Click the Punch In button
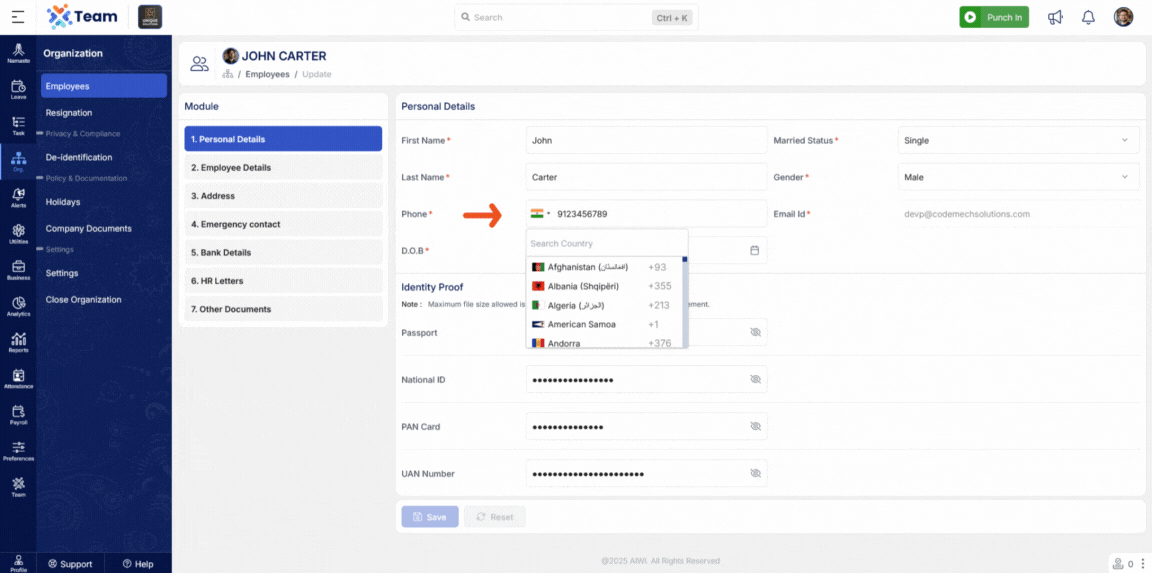The height and width of the screenshot is (573, 1152). tap(993, 17)
